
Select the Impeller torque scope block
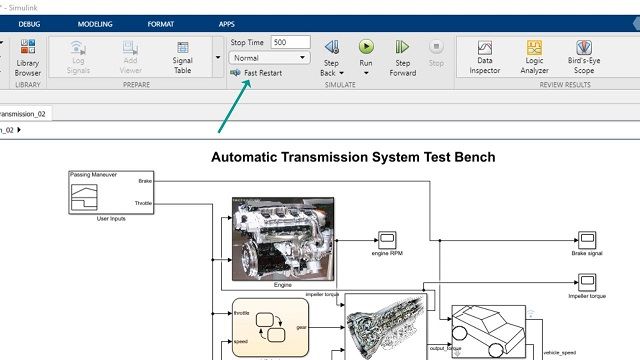point(587,282)
